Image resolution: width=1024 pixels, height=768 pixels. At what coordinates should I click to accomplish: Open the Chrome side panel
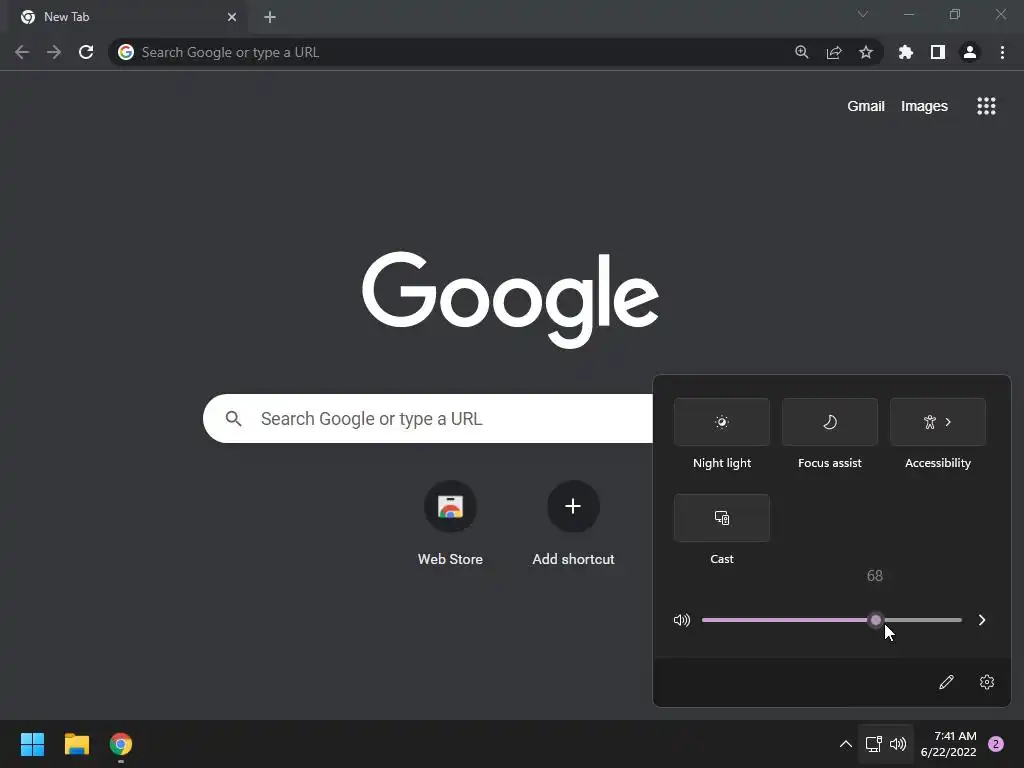tap(938, 52)
